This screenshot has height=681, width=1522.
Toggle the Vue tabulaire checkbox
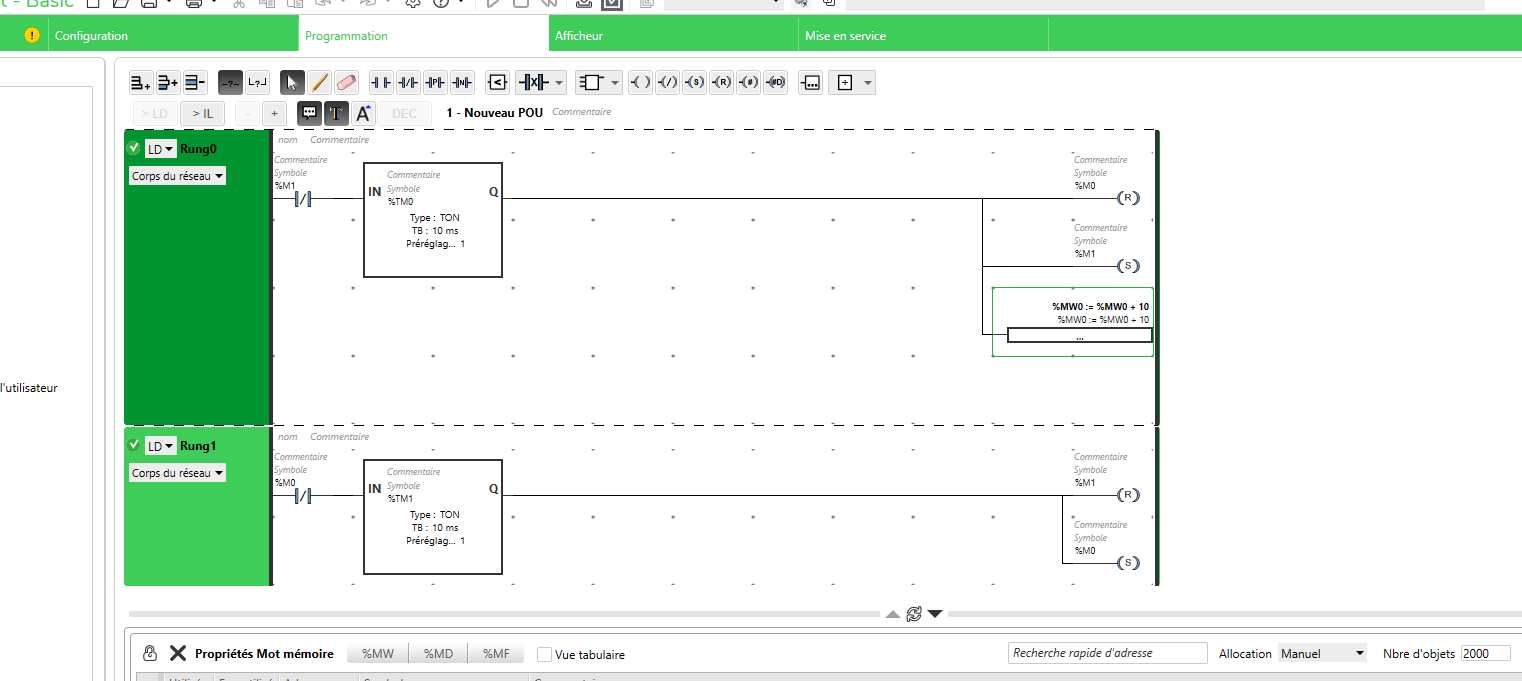544,654
